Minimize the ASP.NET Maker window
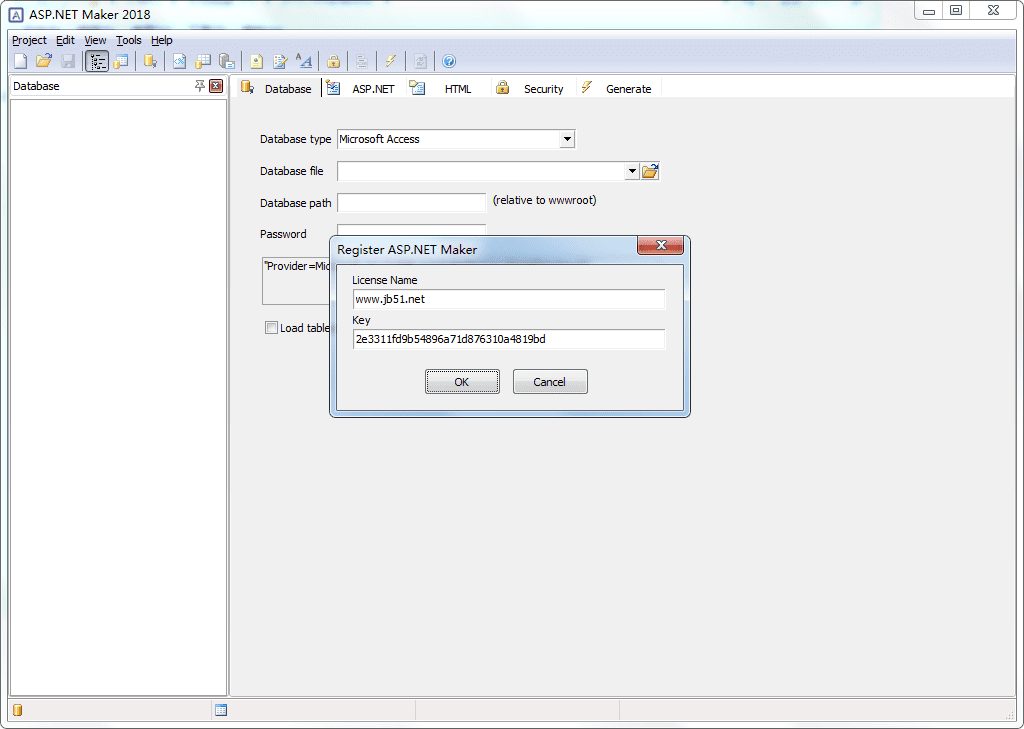Screen dimensions: 1024x729 (x=929, y=10)
